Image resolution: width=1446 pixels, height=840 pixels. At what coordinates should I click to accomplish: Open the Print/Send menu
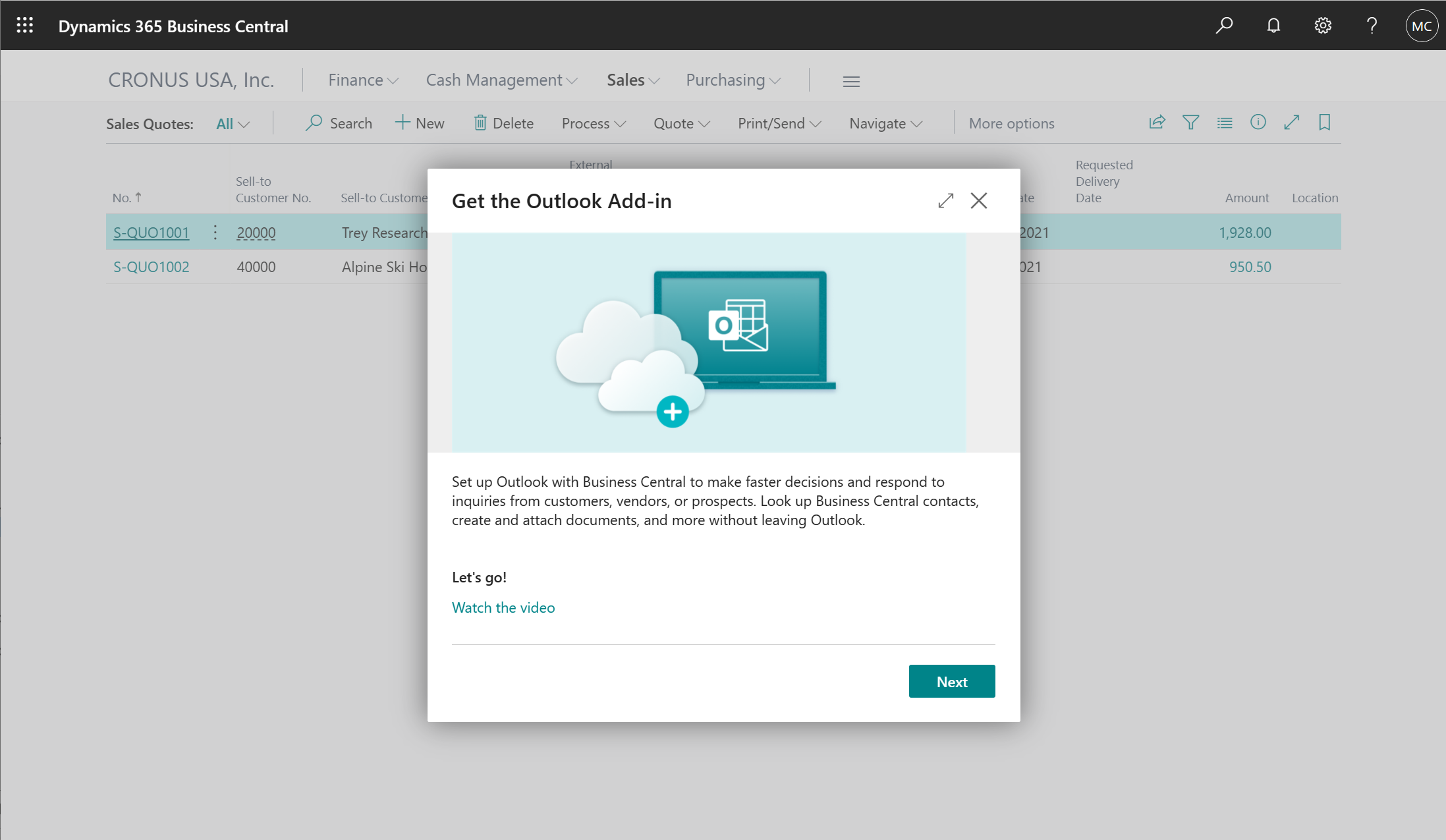pyautogui.click(x=779, y=122)
